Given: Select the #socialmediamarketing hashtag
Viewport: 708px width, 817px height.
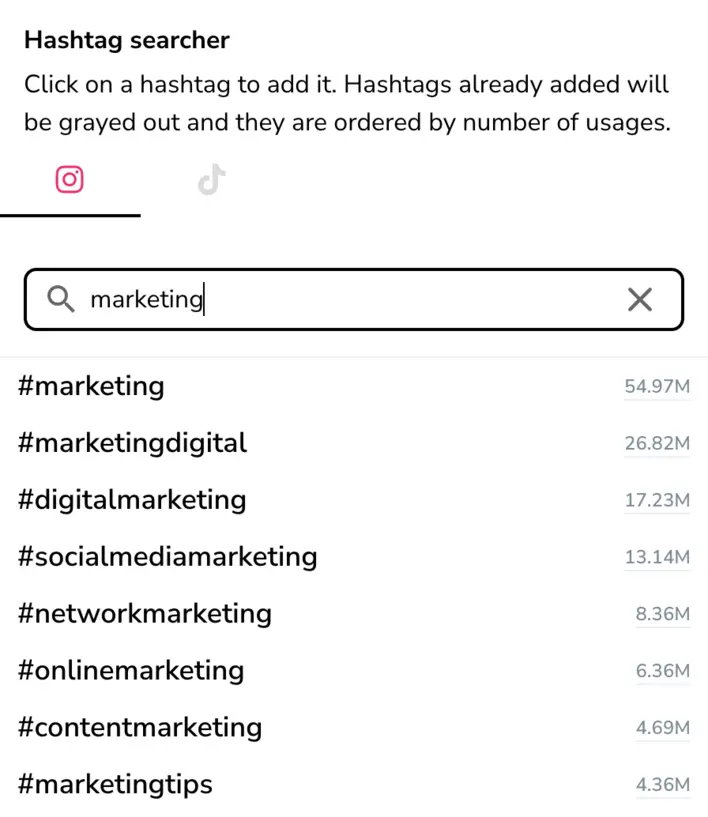Looking at the screenshot, I should [168, 557].
